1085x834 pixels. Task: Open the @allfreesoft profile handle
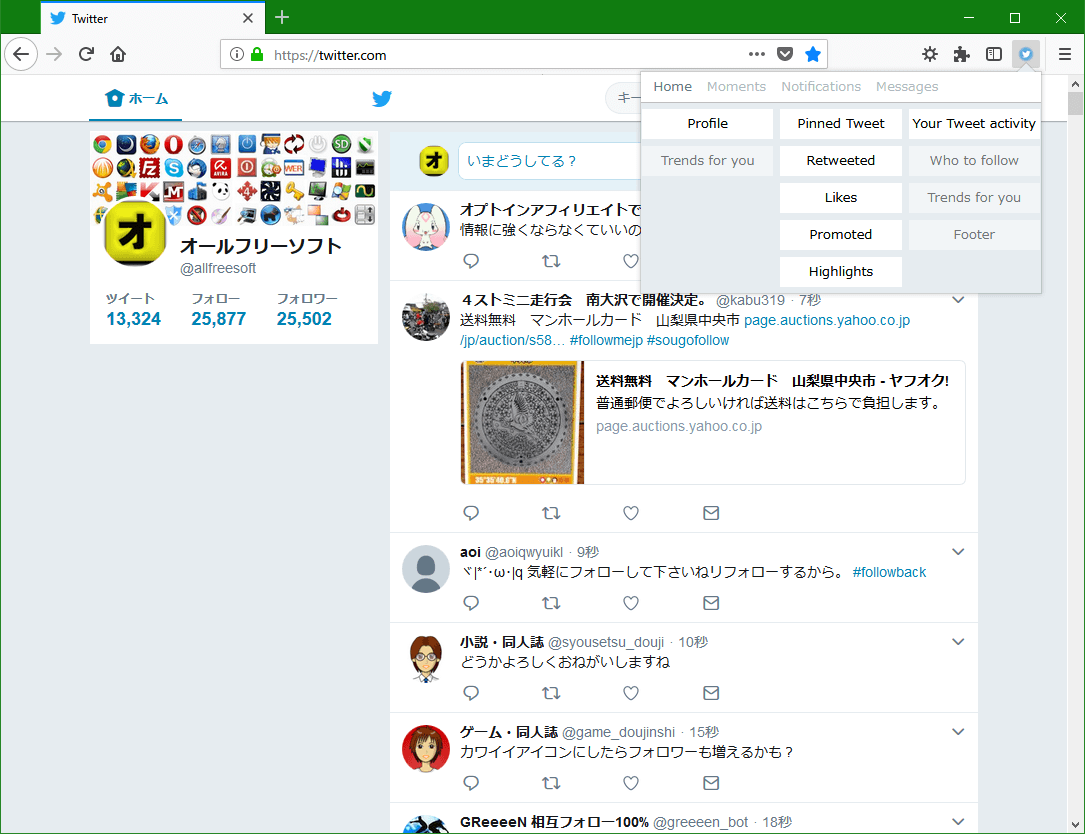[x=218, y=269]
